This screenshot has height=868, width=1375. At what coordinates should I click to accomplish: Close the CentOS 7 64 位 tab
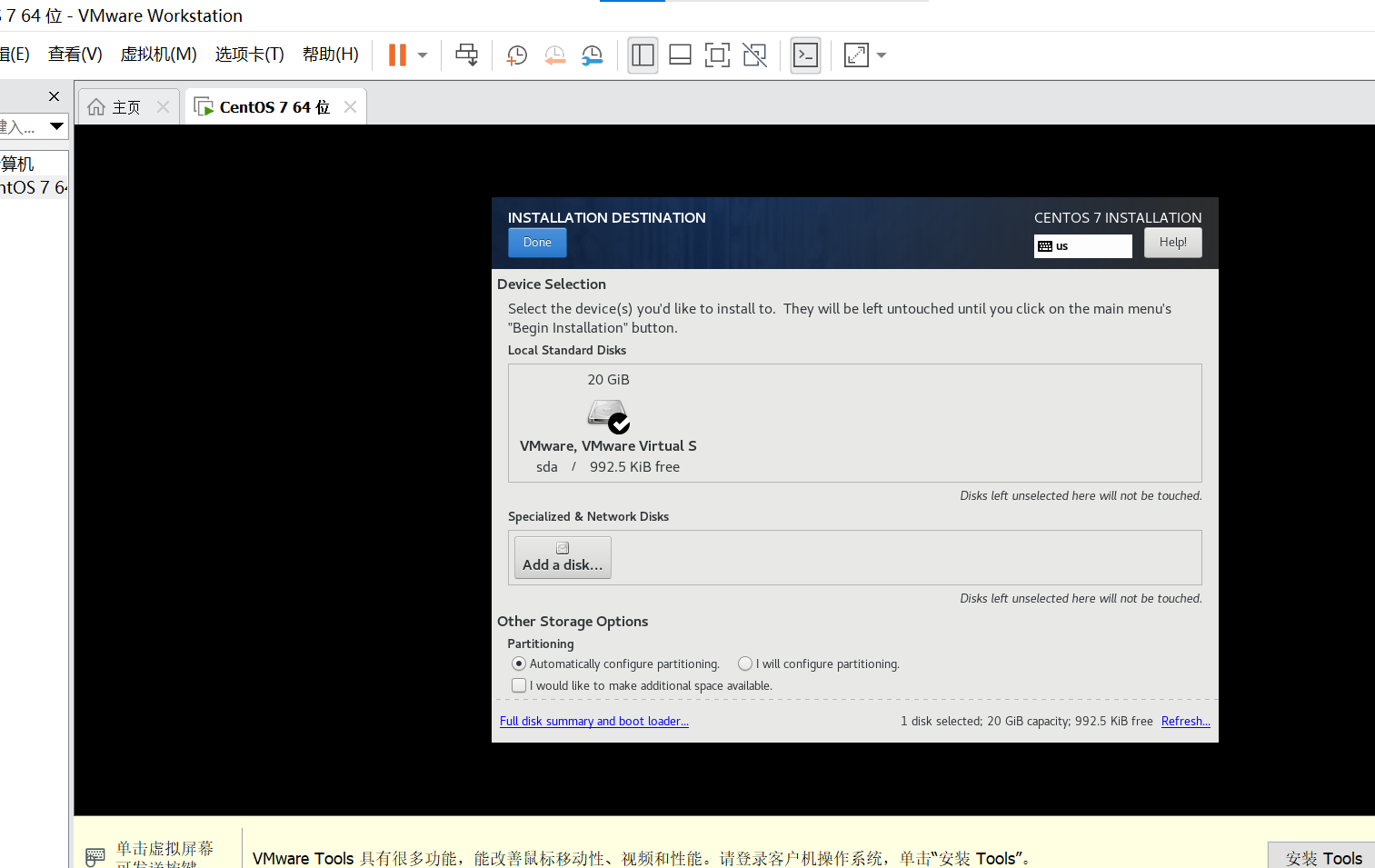click(x=350, y=107)
